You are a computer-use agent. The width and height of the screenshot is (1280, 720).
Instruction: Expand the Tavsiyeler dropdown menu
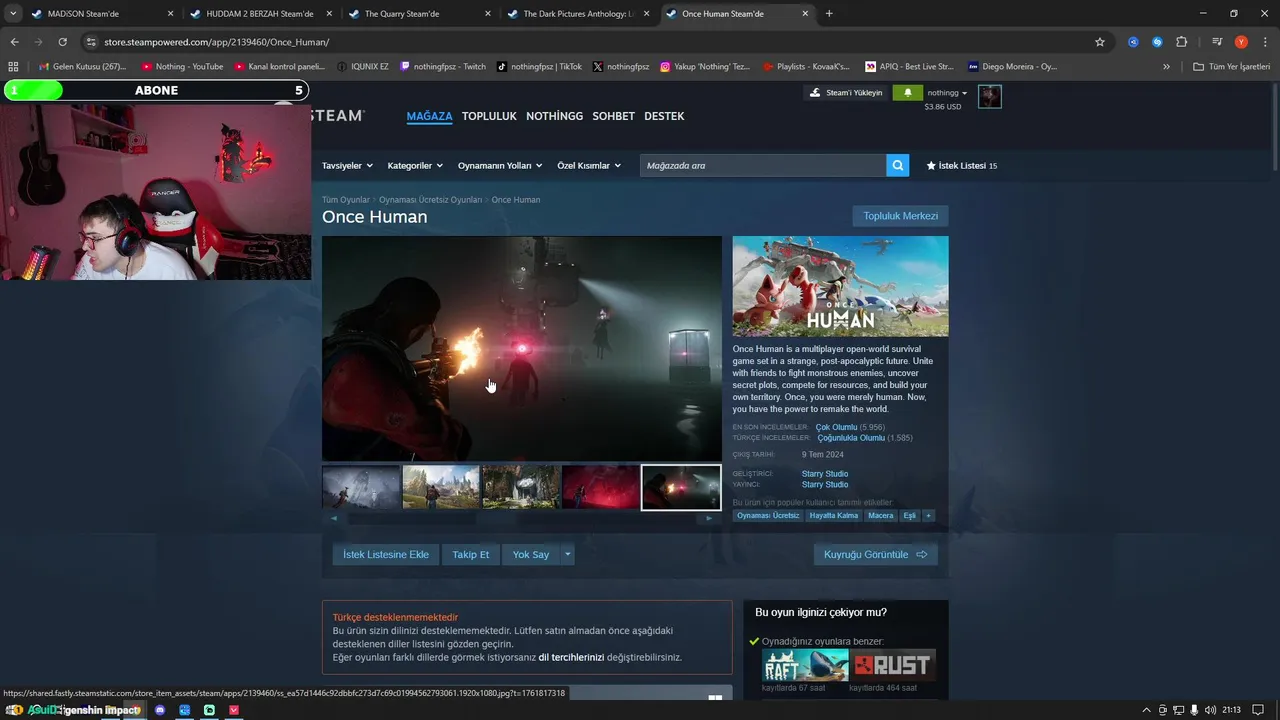347,166
